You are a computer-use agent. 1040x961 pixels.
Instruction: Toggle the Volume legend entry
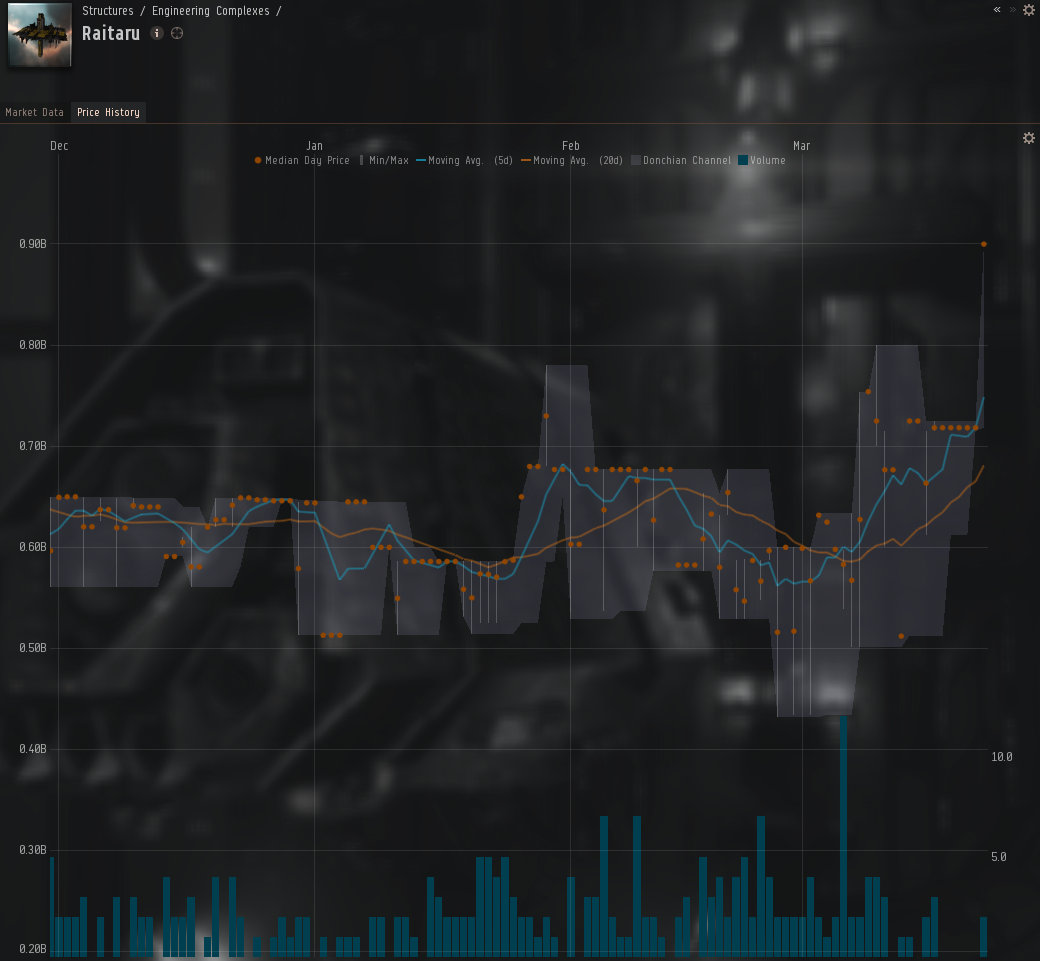click(x=762, y=160)
